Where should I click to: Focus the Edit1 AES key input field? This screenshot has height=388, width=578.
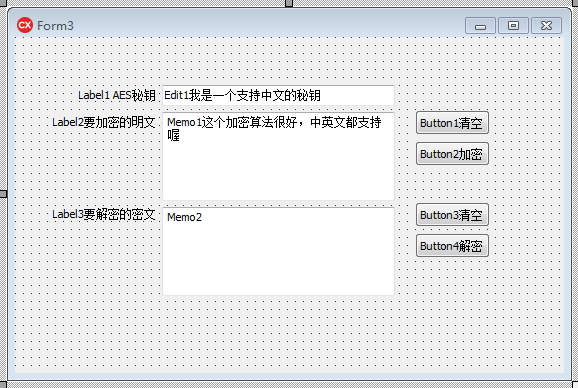click(278, 95)
